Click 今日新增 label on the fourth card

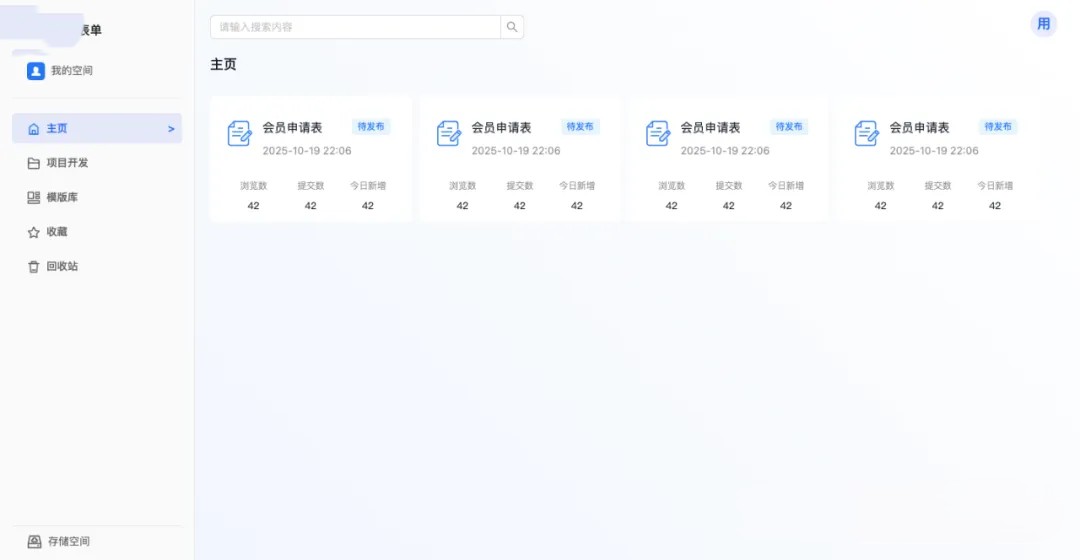pyautogui.click(x=995, y=186)
